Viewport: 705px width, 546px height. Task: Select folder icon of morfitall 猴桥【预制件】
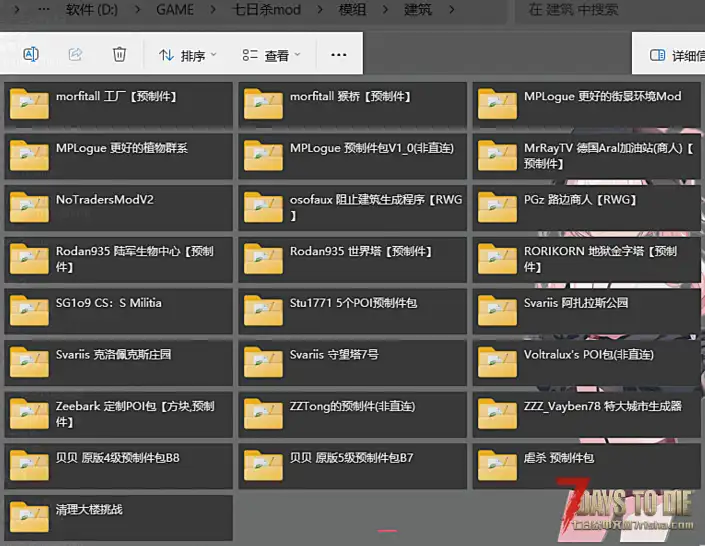point(263,104)
